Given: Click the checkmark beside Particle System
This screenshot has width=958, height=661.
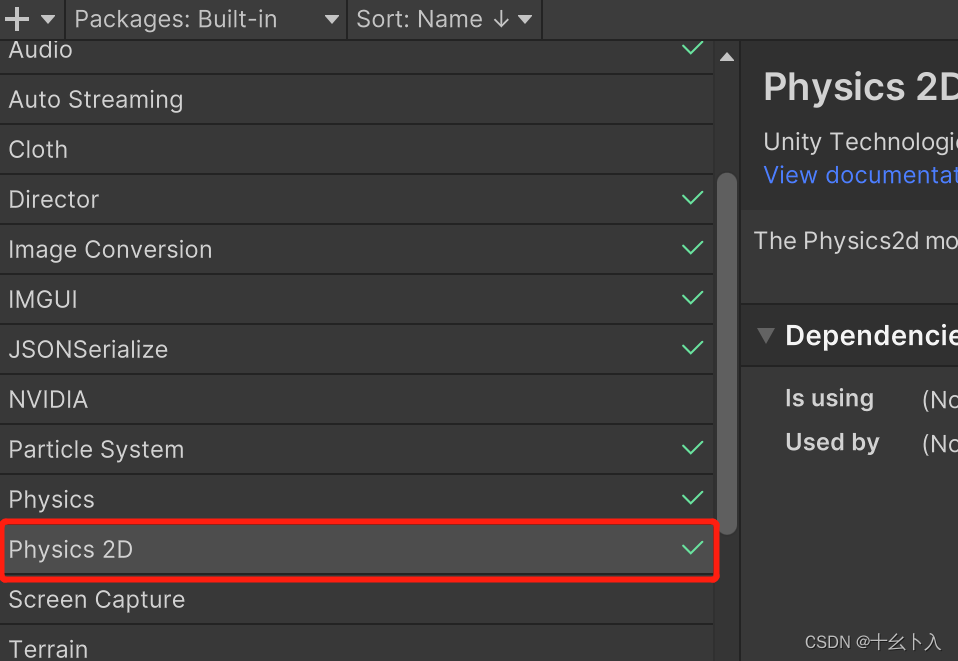Looking at the screenshot, I should pos(692,448).
